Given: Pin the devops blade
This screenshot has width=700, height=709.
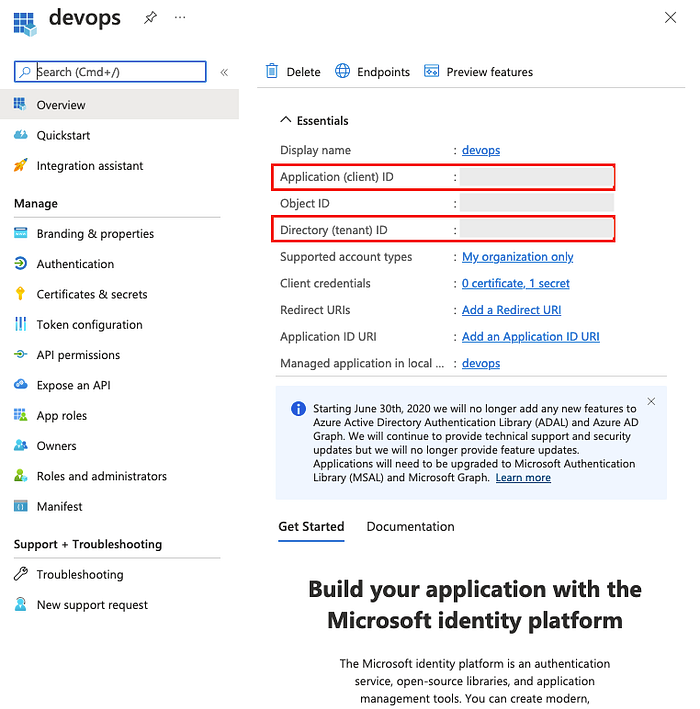Looking at the screenshot, I should tap(150, 18).
